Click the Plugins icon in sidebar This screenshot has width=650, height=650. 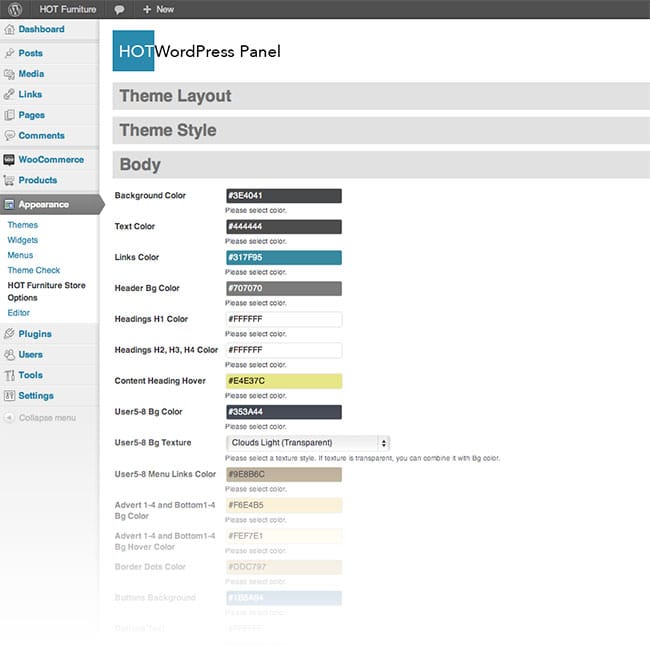click(9, 334)
